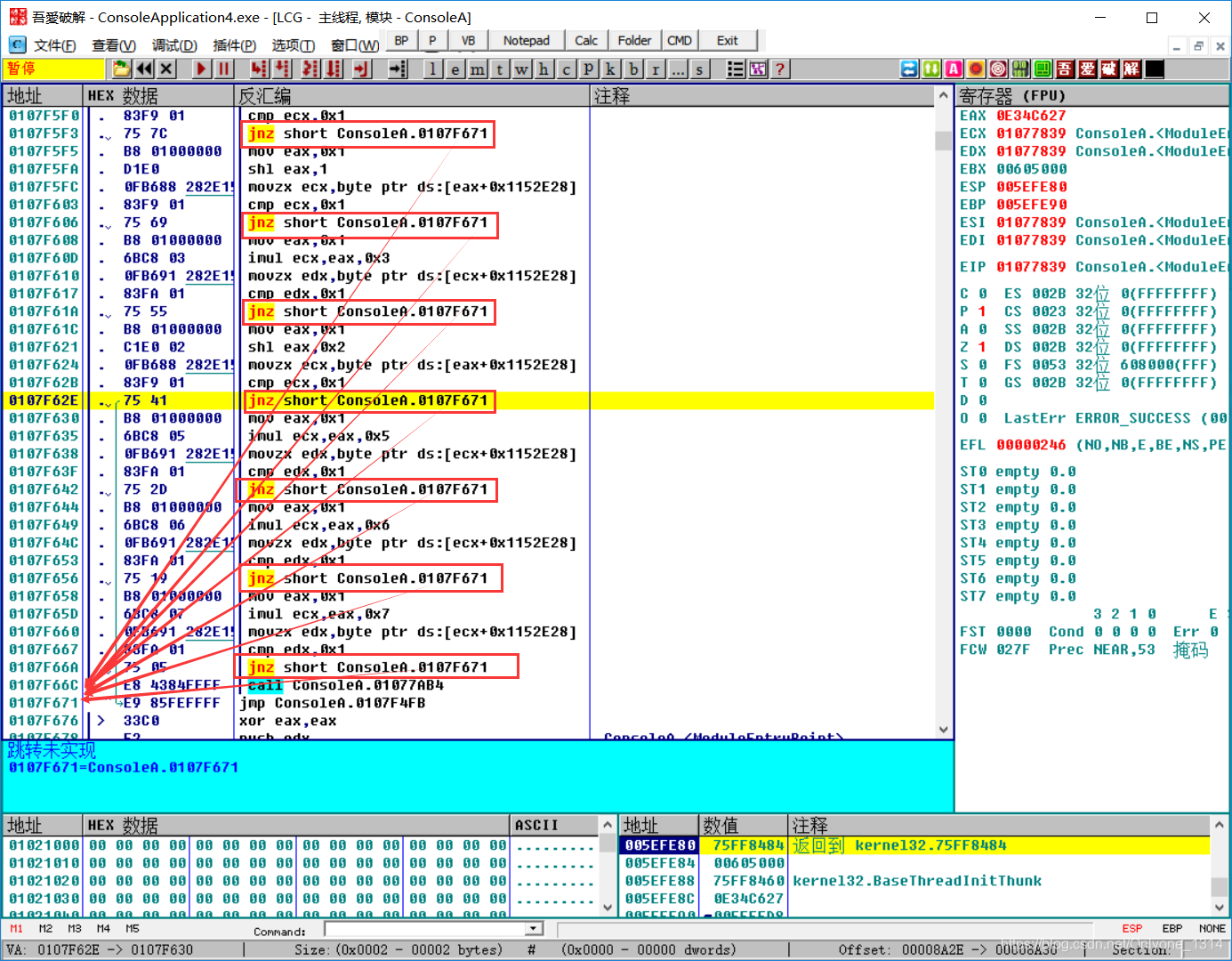Image resolution: width=1232 pixels, height=961 pixels.
Task: Select ESP stack addressing mode
Action: 1132,929
